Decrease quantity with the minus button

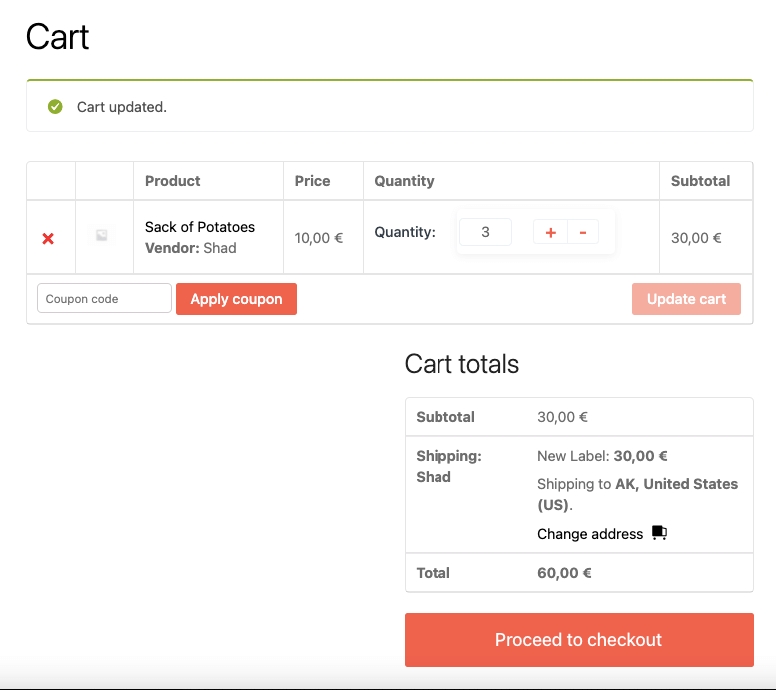[x=583, y=232]
